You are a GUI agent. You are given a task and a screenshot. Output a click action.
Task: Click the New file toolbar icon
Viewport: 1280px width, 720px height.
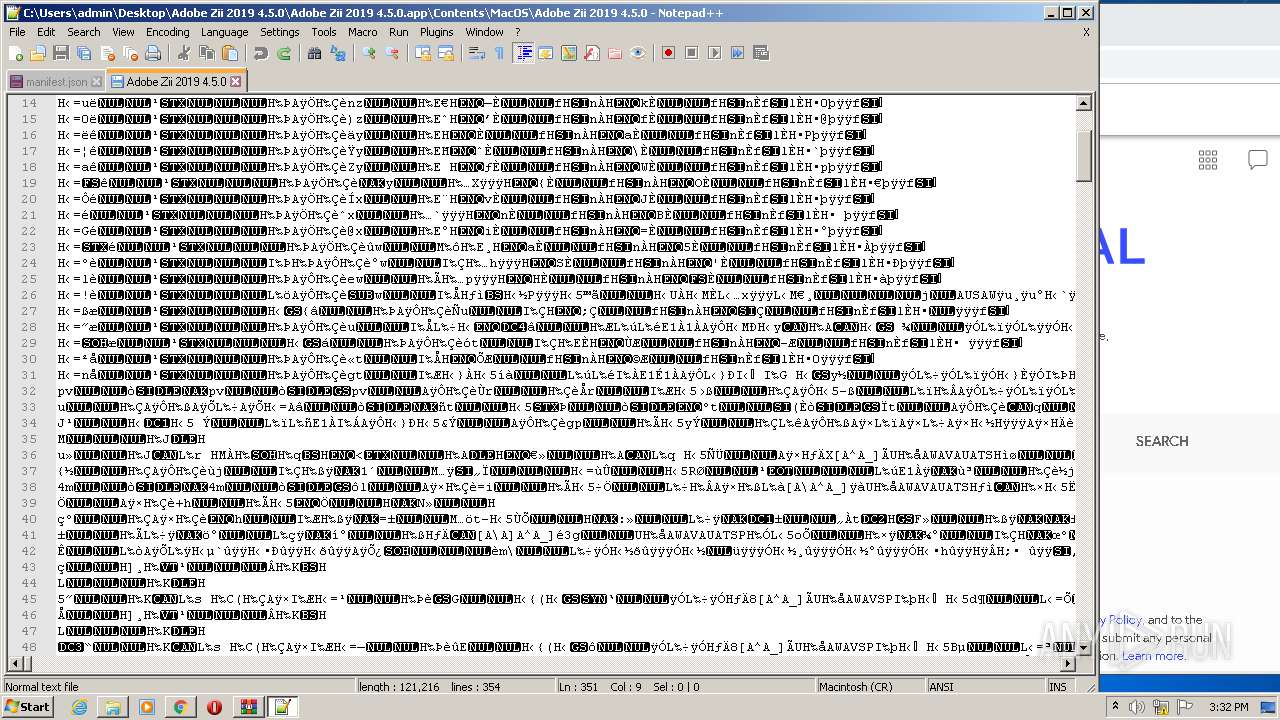pyautogui.click(x=16, y=53)
